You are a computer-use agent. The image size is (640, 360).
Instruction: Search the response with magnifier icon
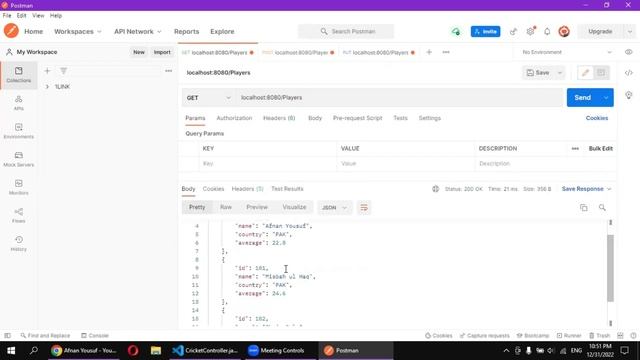point(602,207)
